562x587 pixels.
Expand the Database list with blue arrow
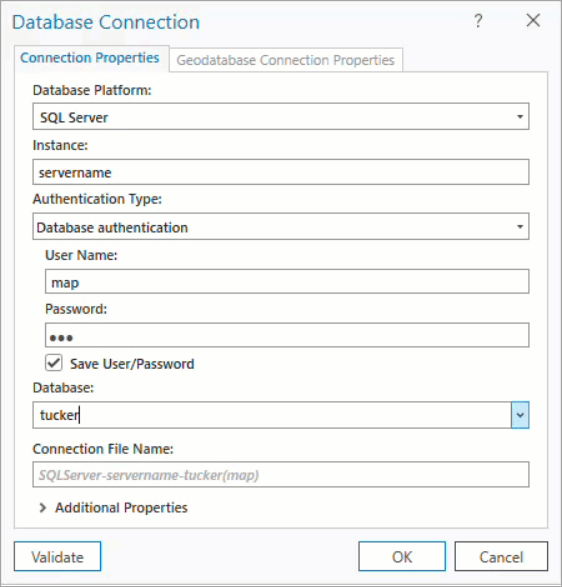tap(520, 415)
